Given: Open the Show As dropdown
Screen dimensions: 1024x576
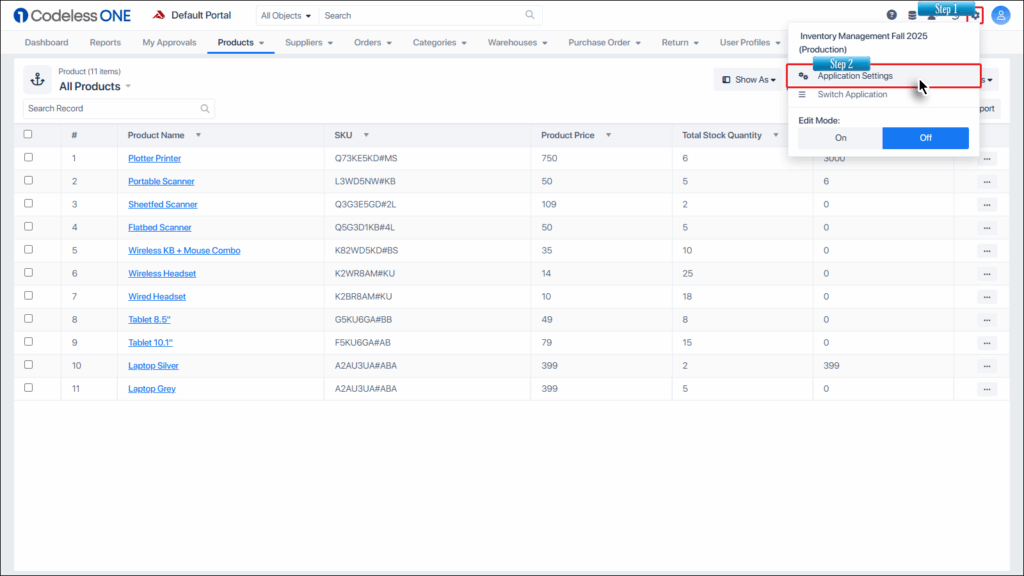Looking at the screenshot, I should 748,79.
